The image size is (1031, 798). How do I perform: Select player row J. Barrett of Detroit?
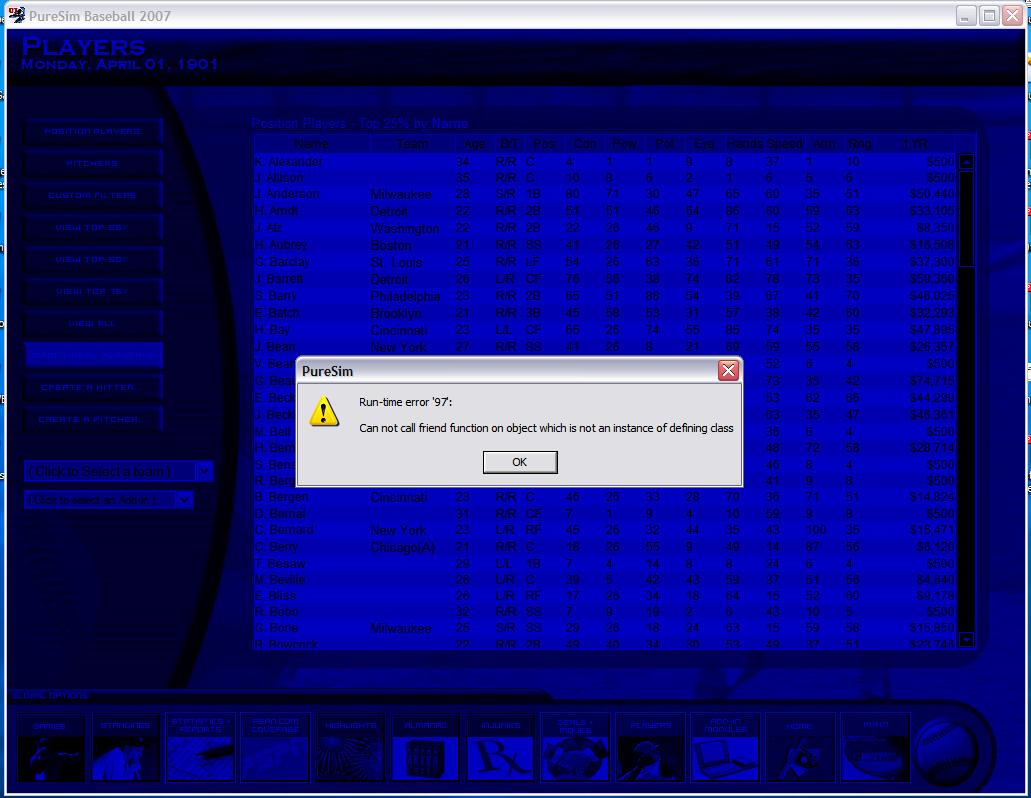tap(605, 279)
